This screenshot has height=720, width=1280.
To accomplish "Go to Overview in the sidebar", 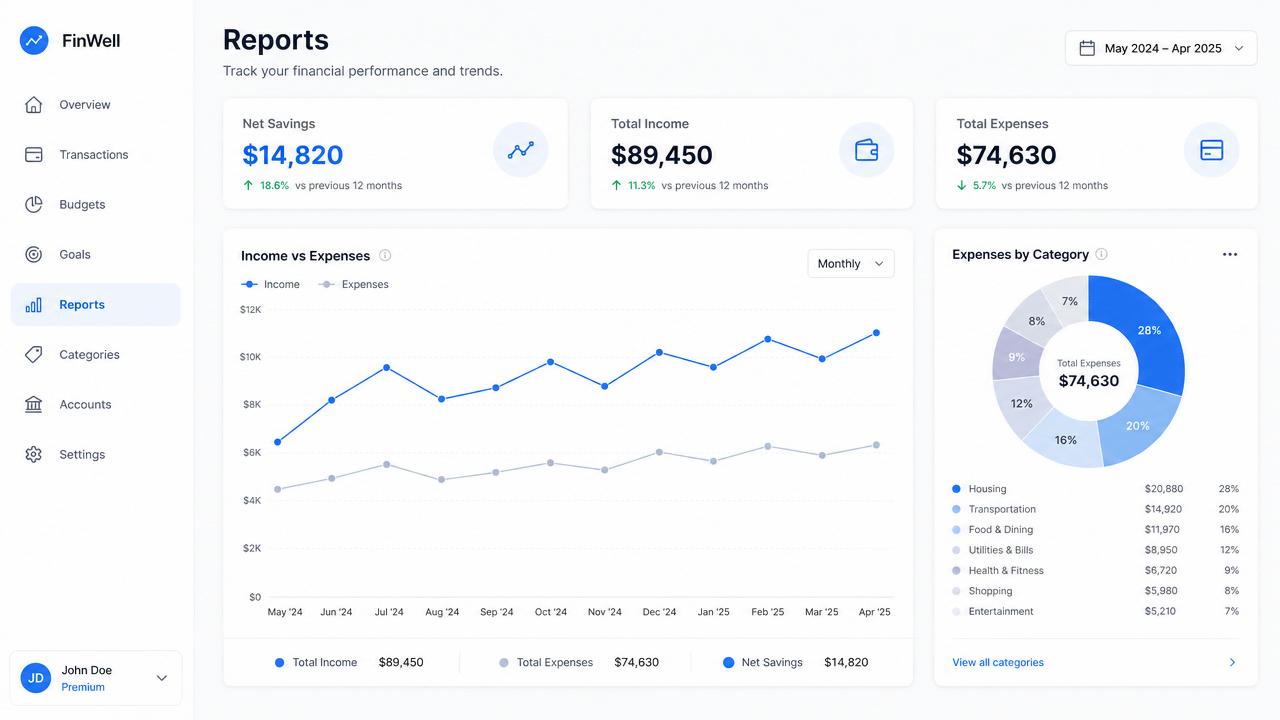I will pos(96,105).
